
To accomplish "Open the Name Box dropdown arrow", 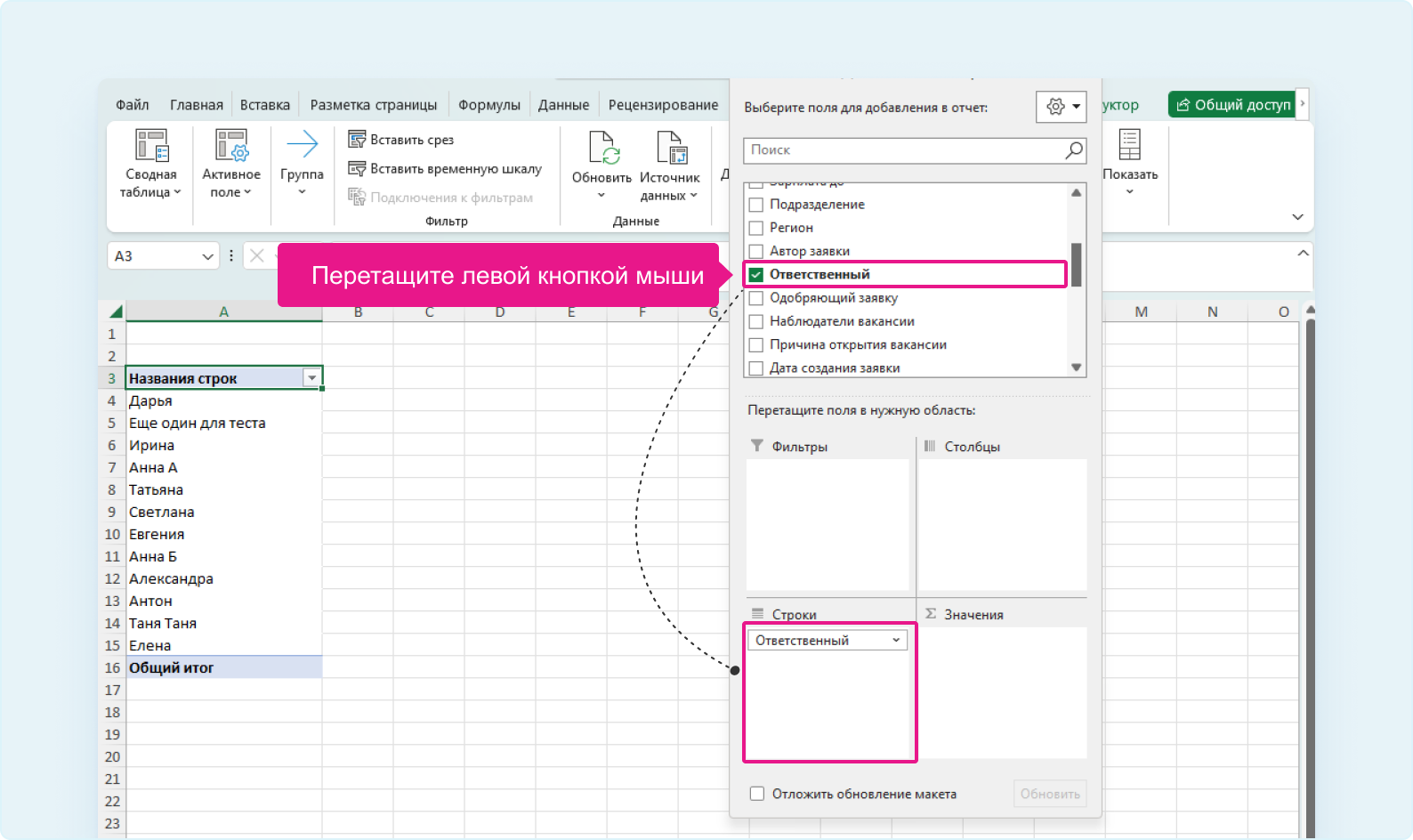I will [207, 256].
